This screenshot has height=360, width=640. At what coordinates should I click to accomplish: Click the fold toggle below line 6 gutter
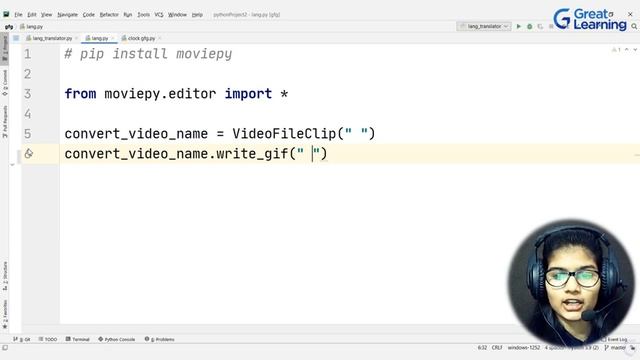click(12, 165)
